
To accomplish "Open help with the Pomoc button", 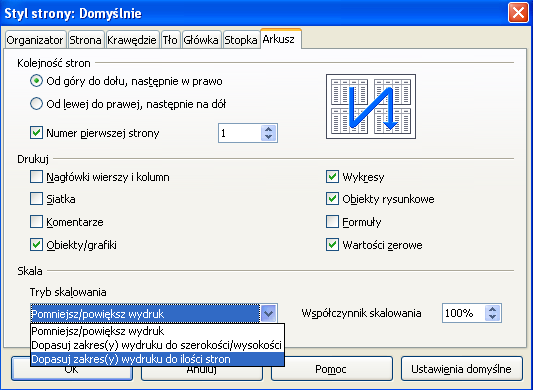I will pos(331,369).
